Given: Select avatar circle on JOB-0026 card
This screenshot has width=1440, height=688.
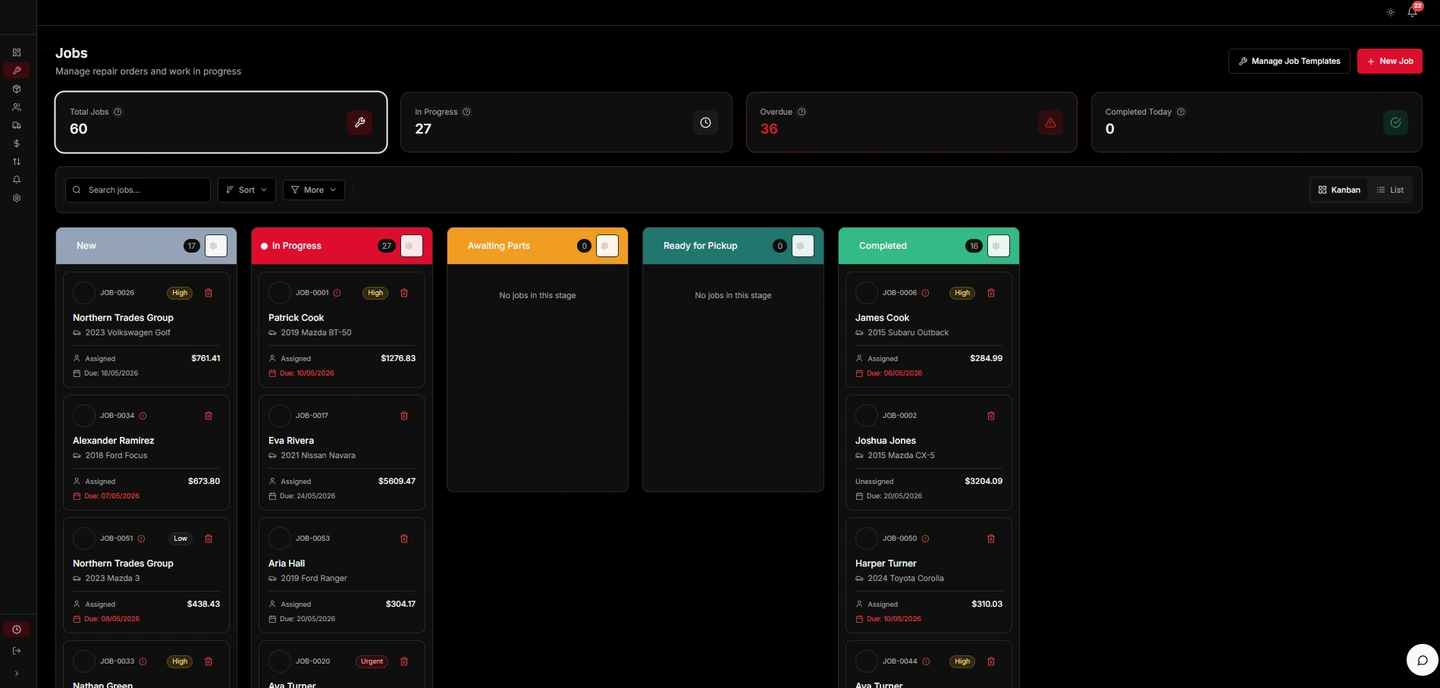Looking at the screenshot, I should point(84,293).
